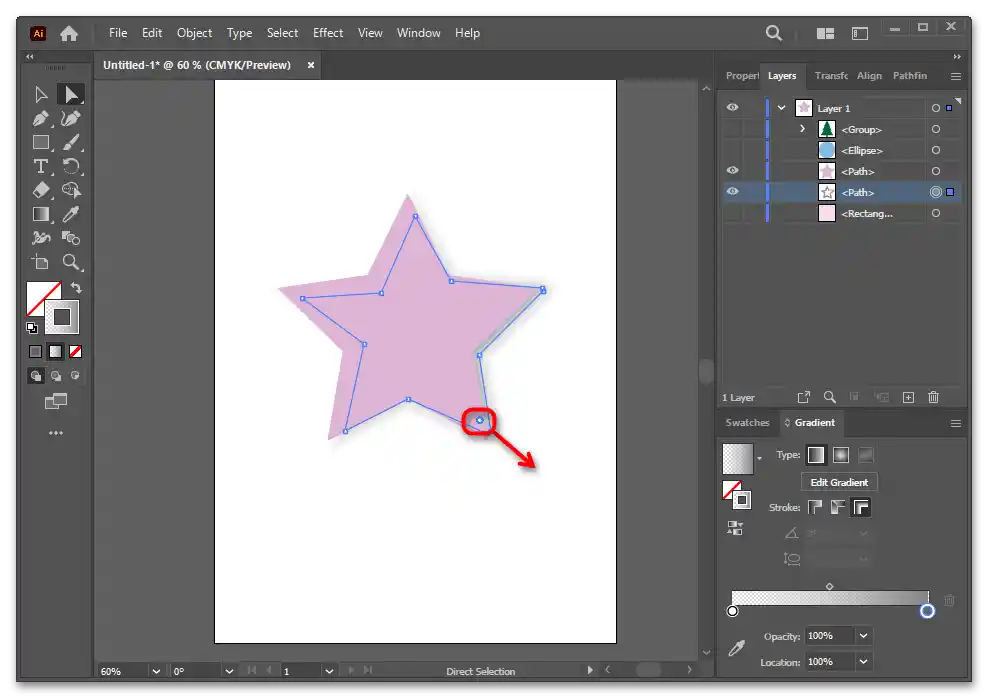The height and width of the screenshot is (698, 988).
Task: Switch to Pathfinder tab
Action: (910, 76)
